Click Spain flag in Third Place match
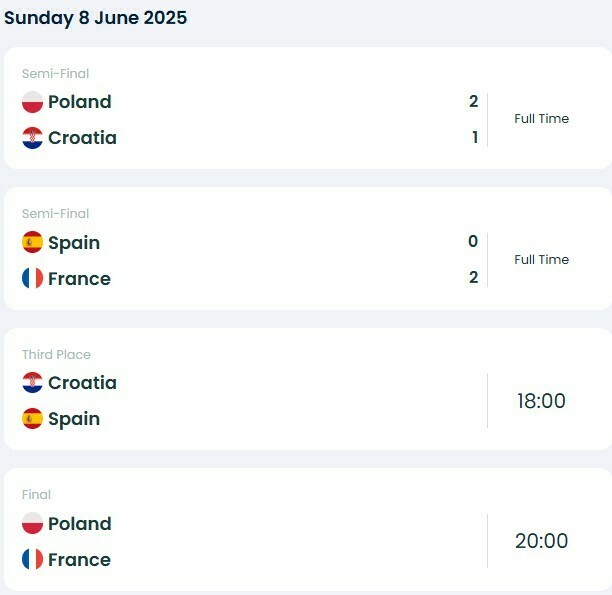 (32, 419)
